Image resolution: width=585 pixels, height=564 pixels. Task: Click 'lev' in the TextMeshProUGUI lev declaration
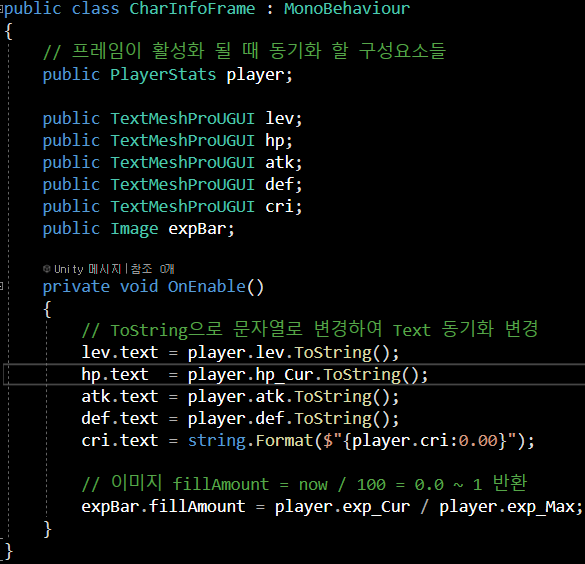click(279, 118)
